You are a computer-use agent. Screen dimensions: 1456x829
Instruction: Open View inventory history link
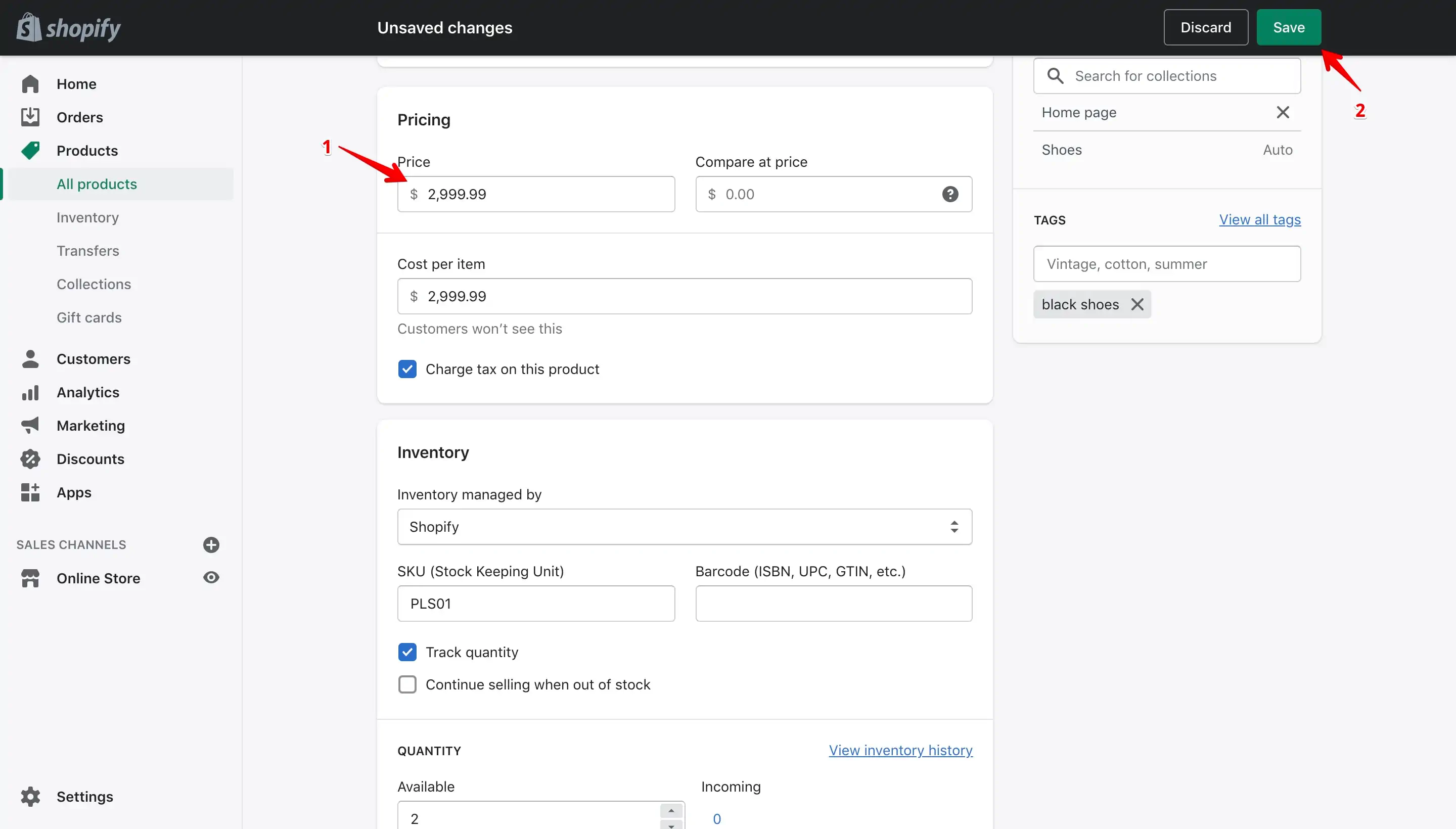tap(900, 751)
